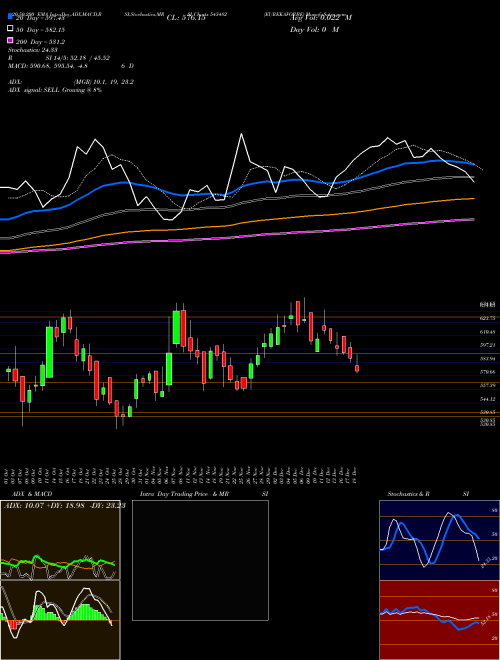This screenshot has width=500, height=660.
Task: Click the empty intraday trading price chart box
Action: tap(200, 560)
